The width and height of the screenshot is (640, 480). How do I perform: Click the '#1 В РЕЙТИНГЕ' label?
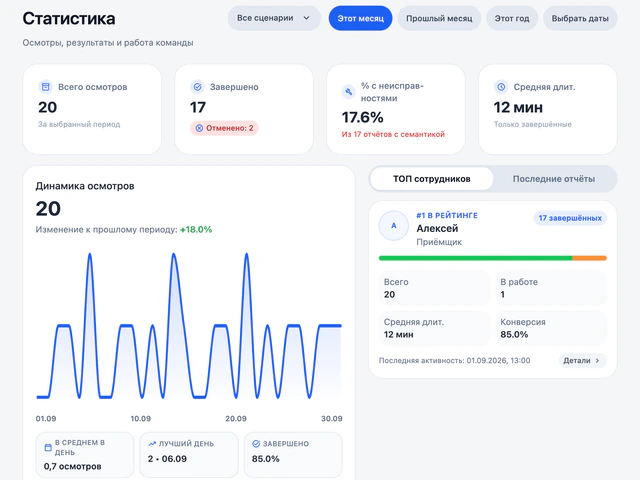(447, 216)
